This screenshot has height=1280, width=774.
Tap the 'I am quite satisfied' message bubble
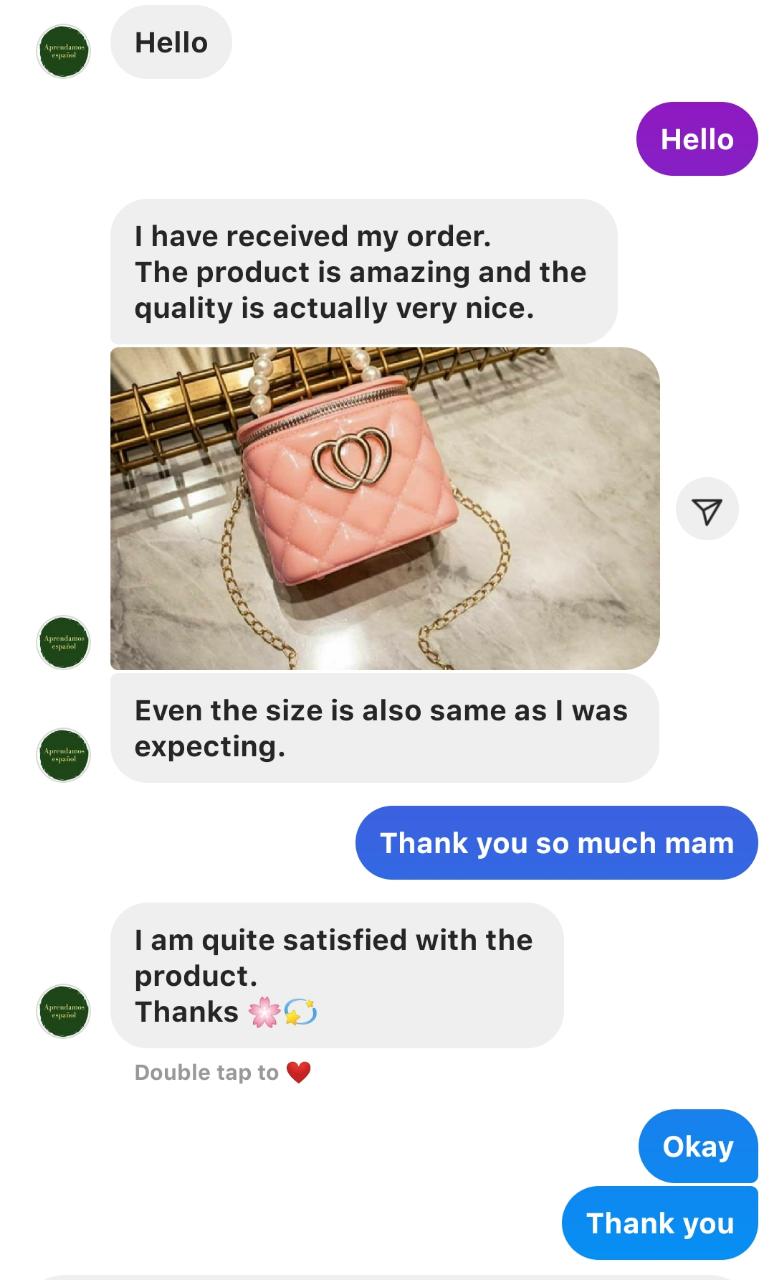pos(337,975)
